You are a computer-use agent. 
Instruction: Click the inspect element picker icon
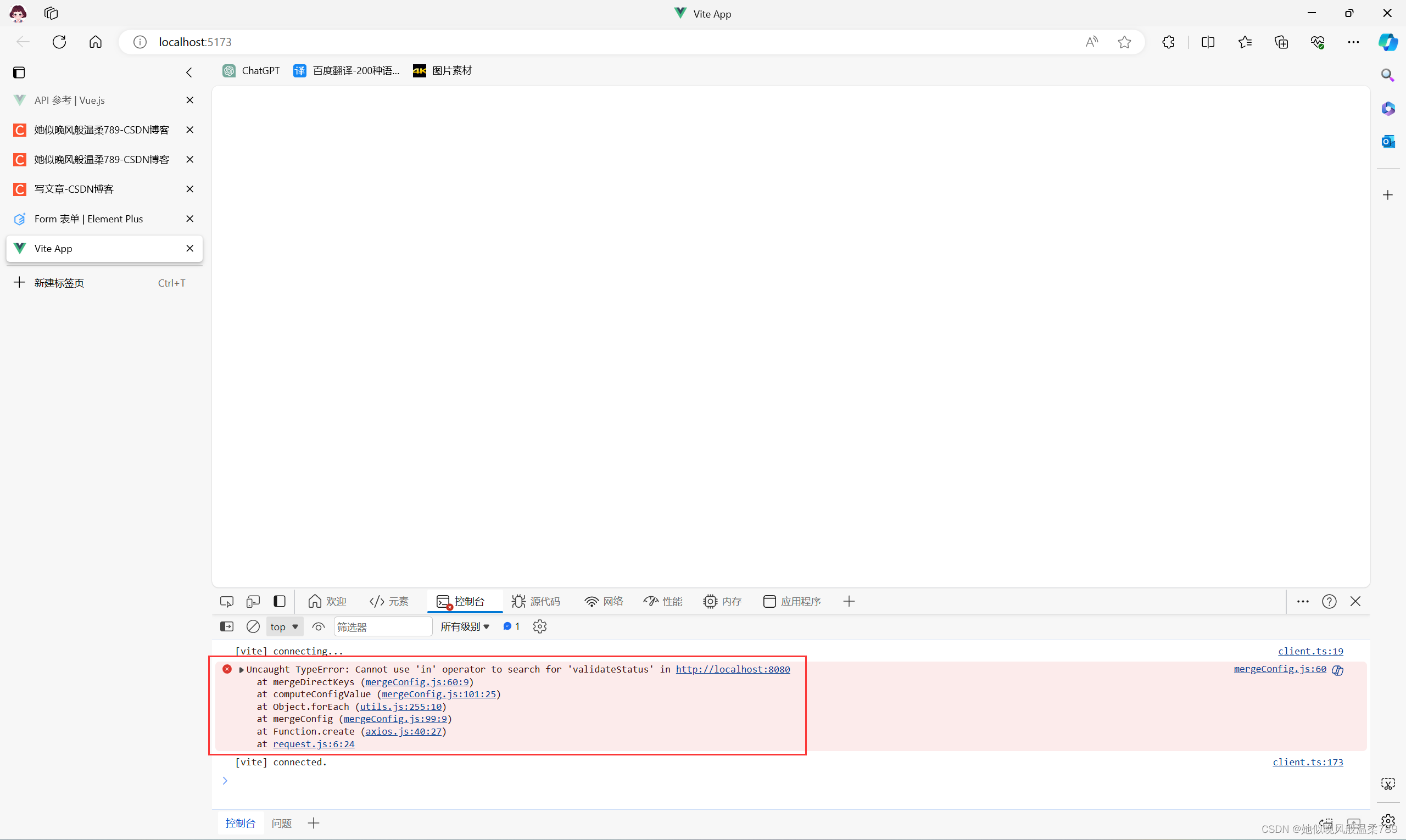[x=226, y=601]
